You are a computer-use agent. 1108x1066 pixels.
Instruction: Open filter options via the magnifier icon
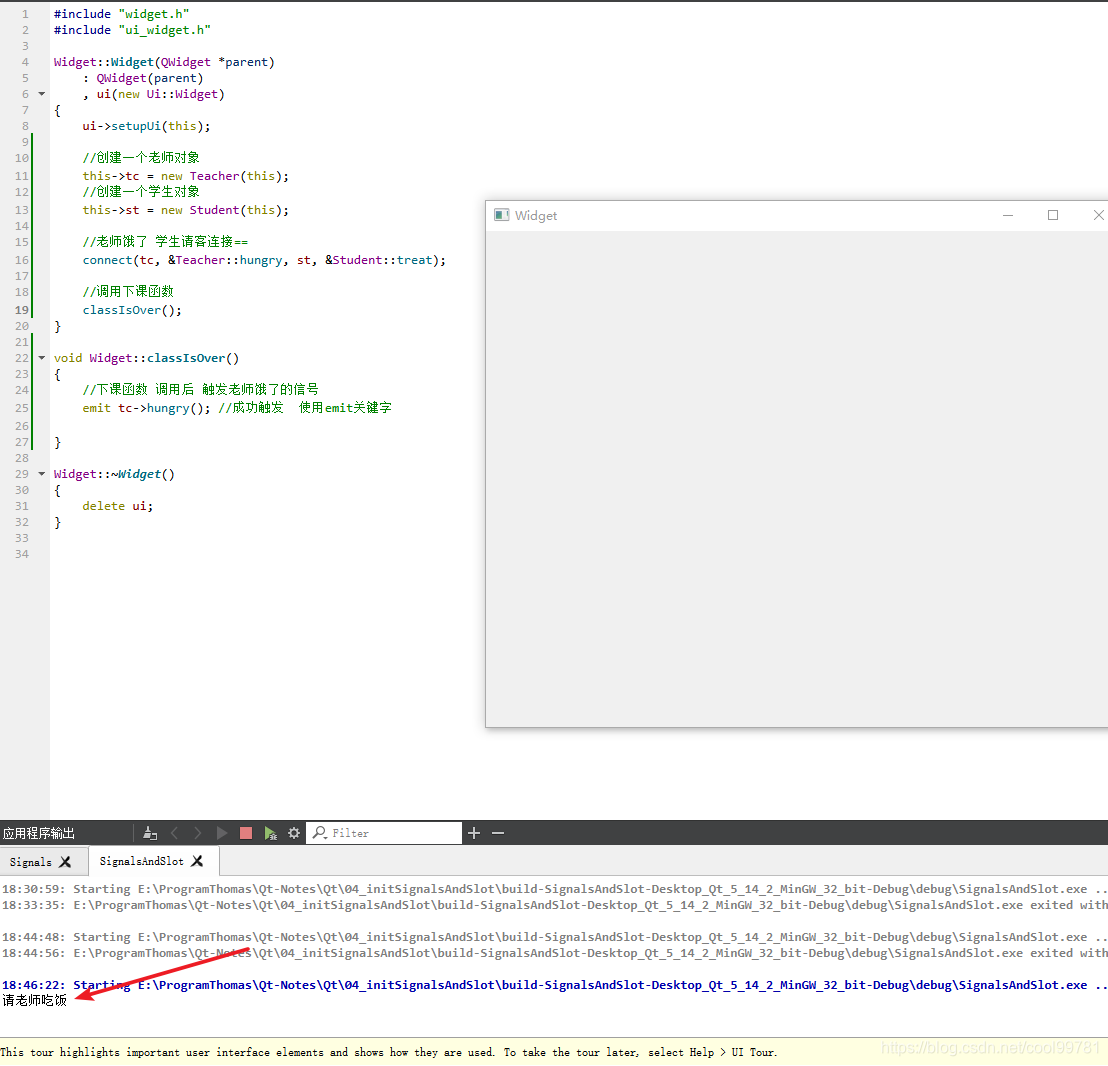[x=319, y=833]
